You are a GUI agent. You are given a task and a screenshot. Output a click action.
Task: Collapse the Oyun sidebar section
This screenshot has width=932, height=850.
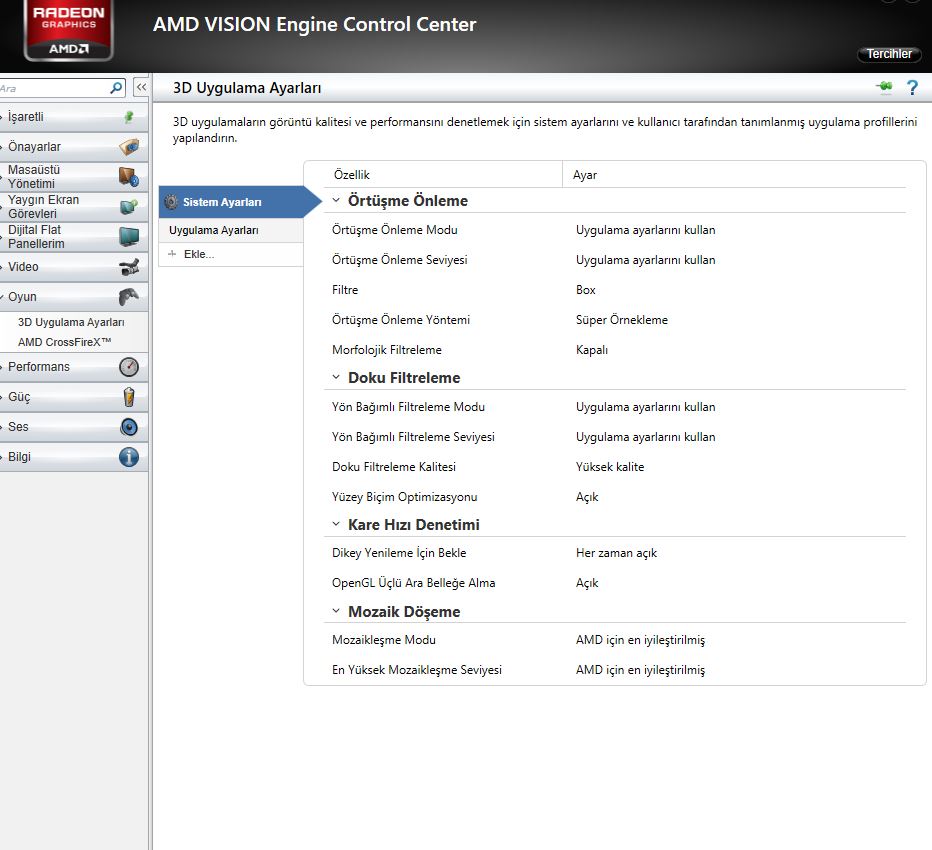pos(74,297)
